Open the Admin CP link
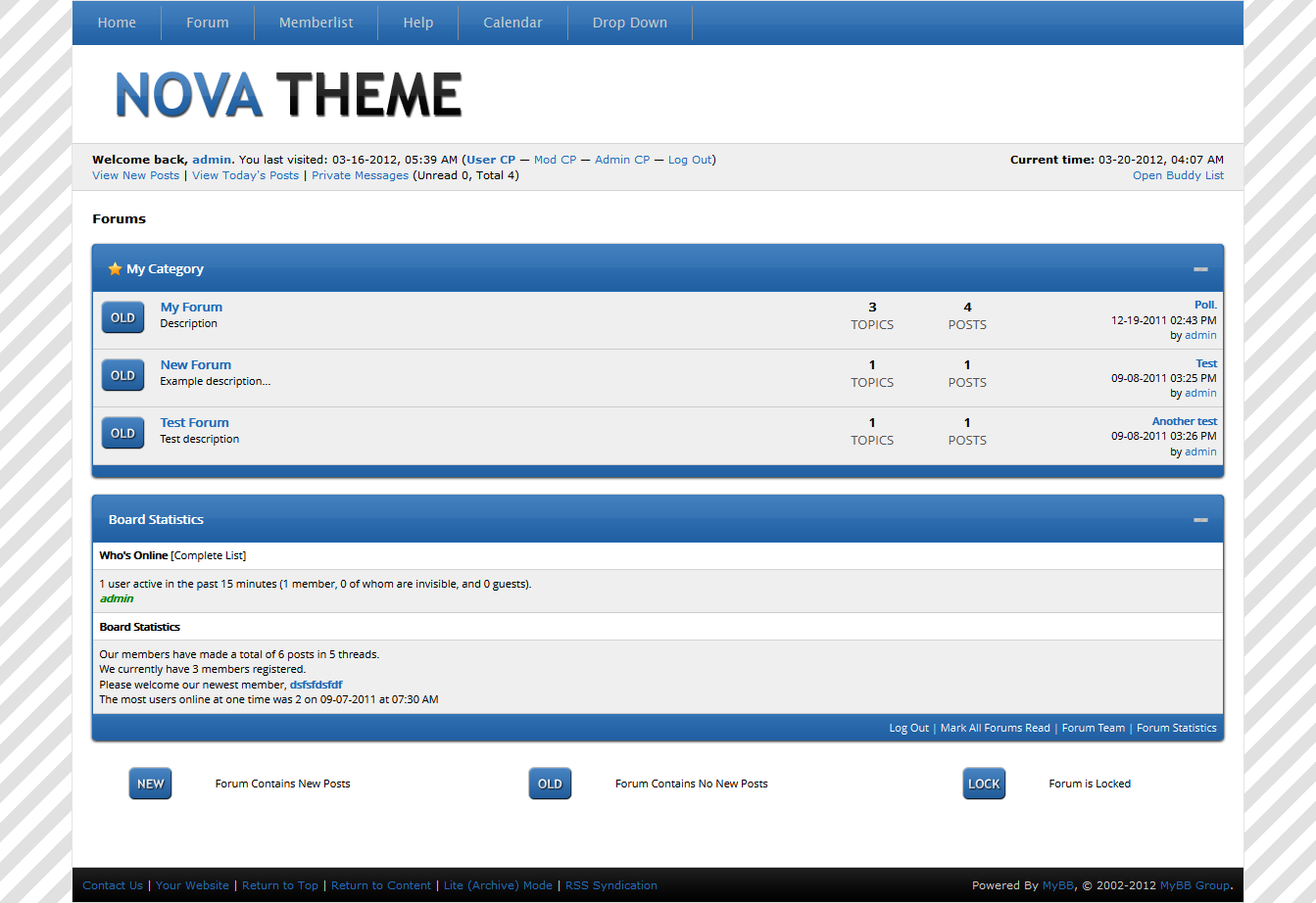The height and width of the screenshot is (903, 1316). pyautogui.click(x=622, y=160)
